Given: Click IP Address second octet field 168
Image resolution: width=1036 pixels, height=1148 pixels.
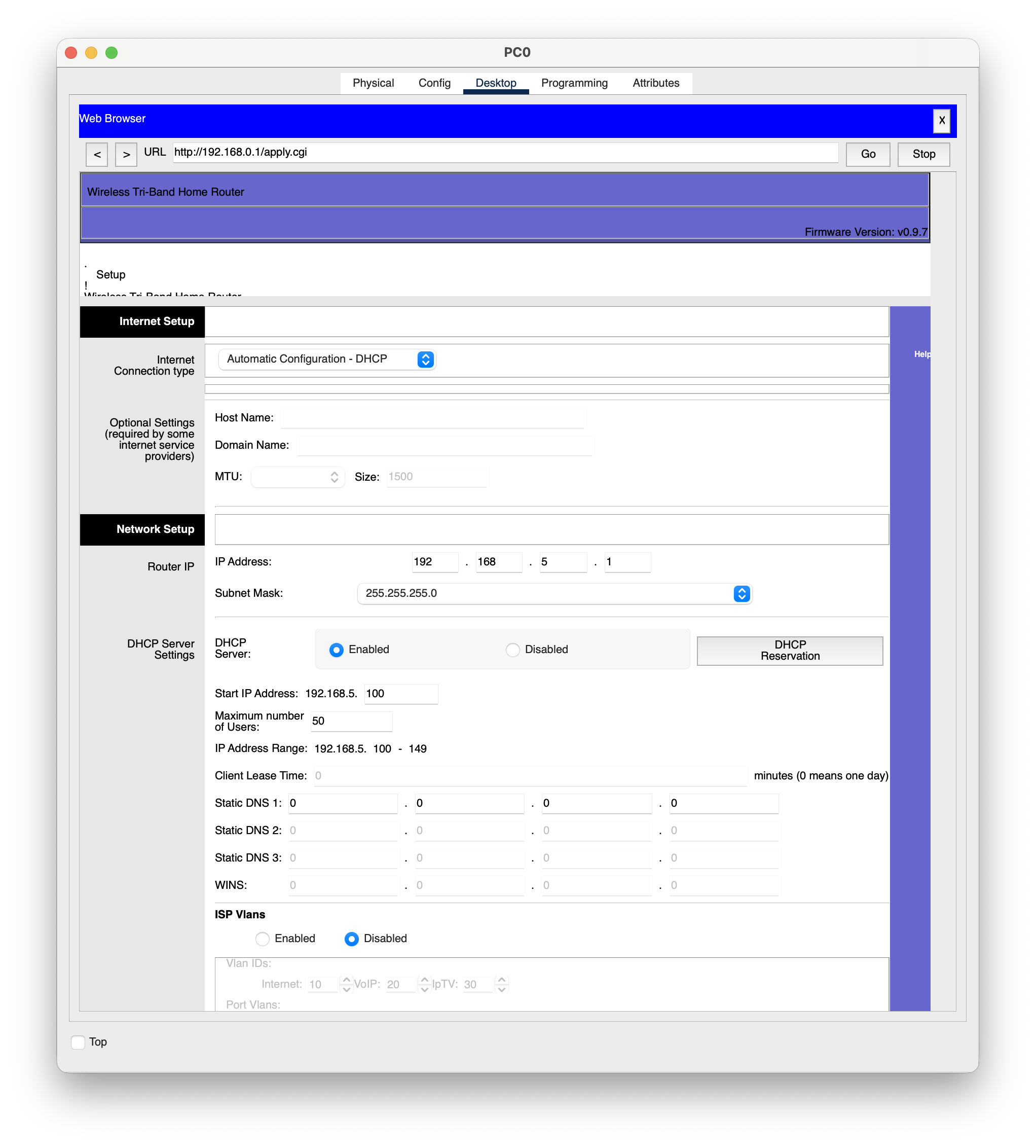Looking at the screenshot, I should (x=499, y=562).
